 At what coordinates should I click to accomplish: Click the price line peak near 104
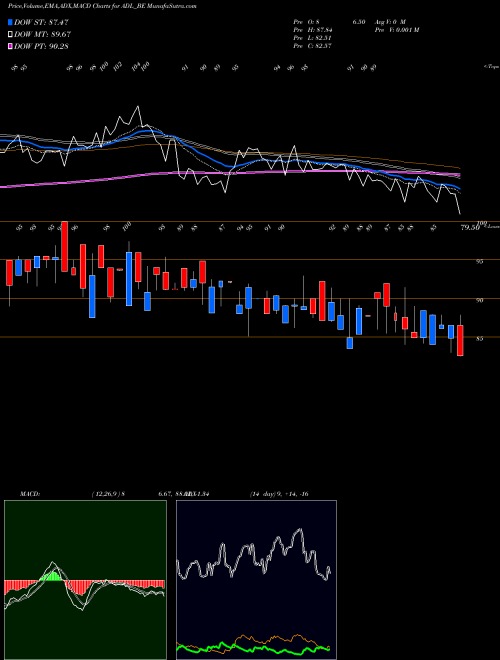click(137, 107)
